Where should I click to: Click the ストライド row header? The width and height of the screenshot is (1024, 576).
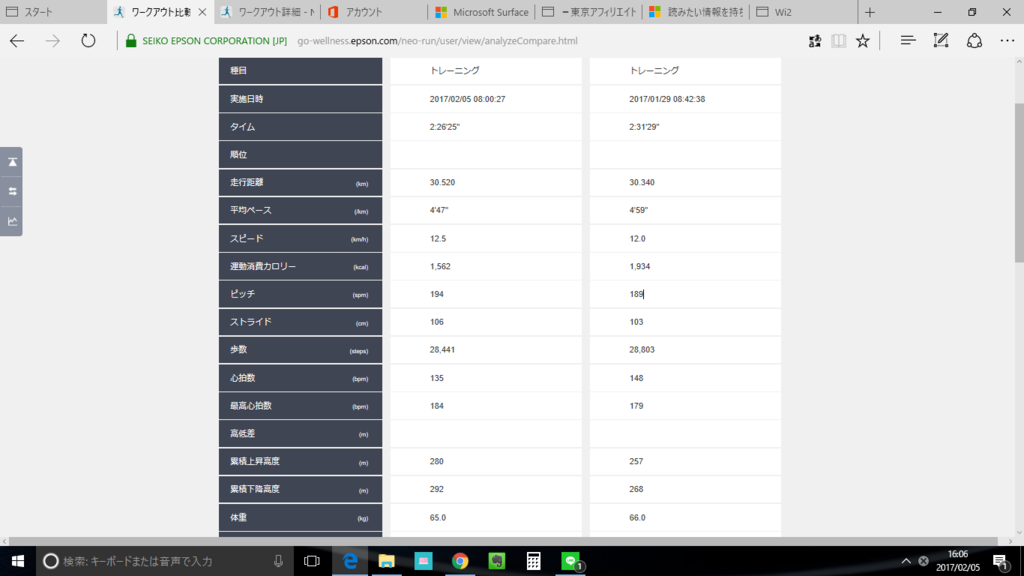pos(300,322)
